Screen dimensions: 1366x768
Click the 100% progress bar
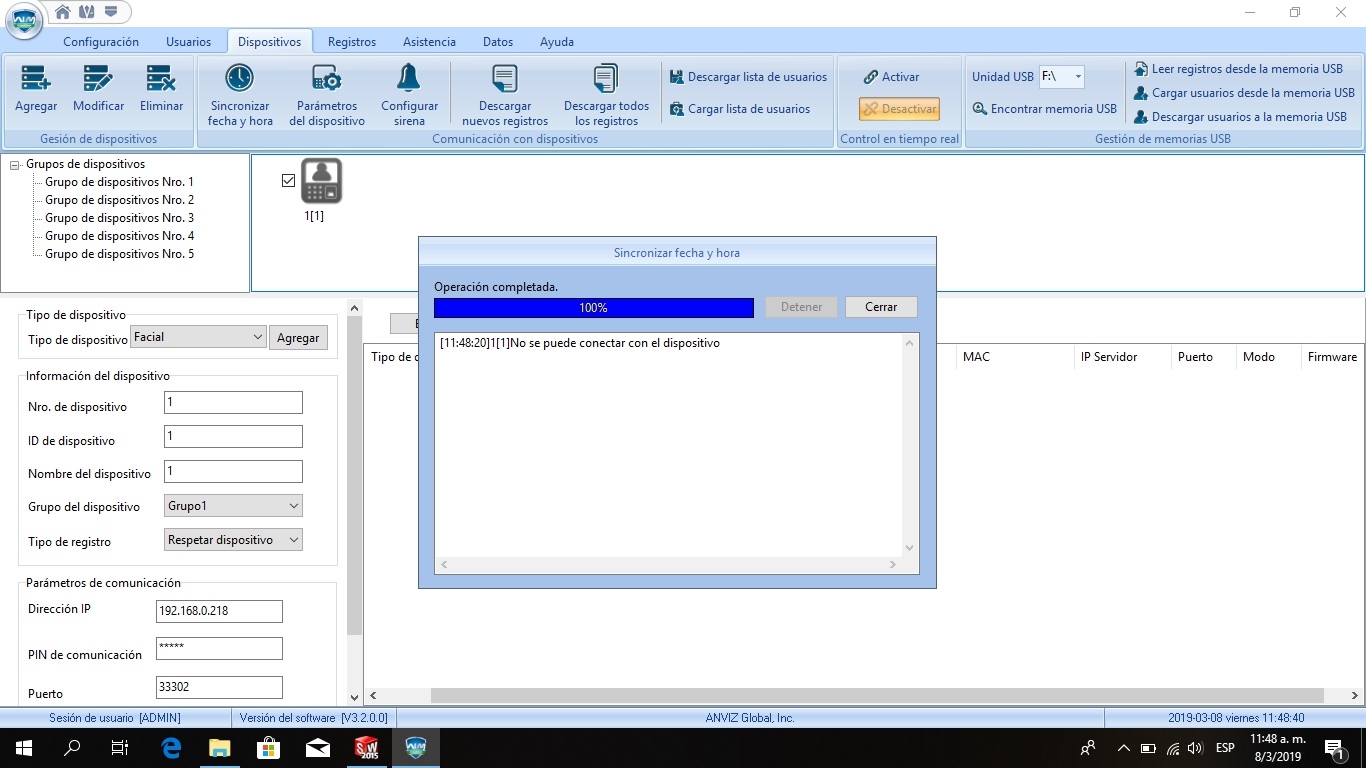tap(594, 308)
